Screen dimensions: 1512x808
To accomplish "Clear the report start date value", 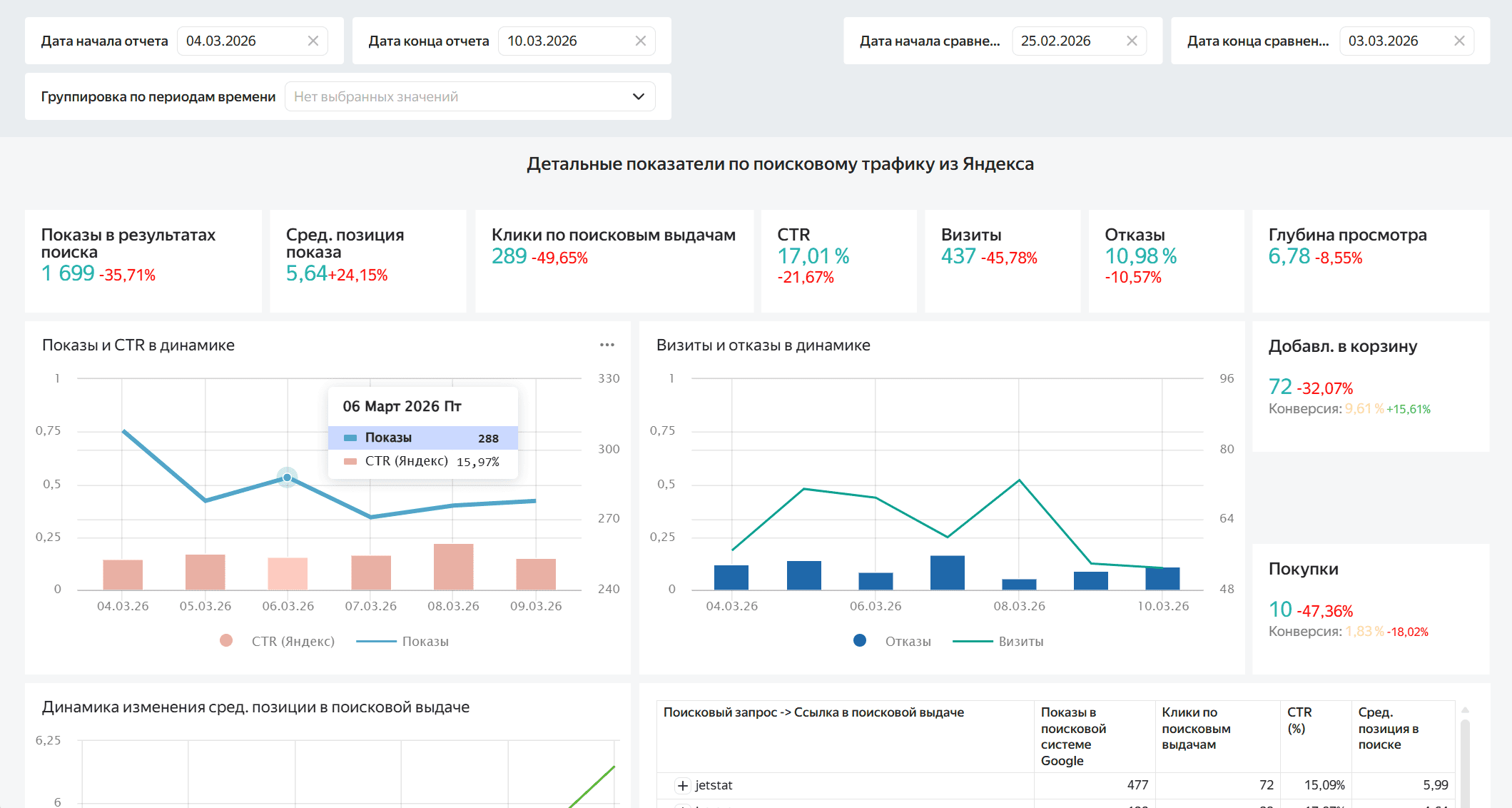I will [x=313, y=41].
